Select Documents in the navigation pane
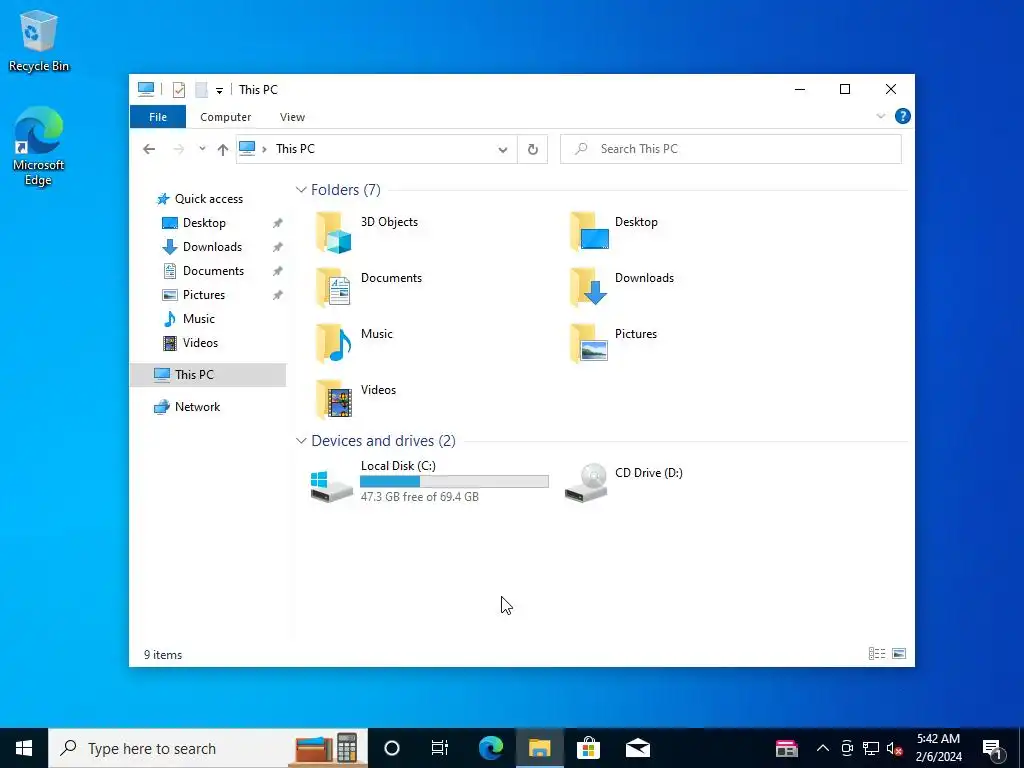This screenshot has height=768, width=1024. [x=202, y=271]
